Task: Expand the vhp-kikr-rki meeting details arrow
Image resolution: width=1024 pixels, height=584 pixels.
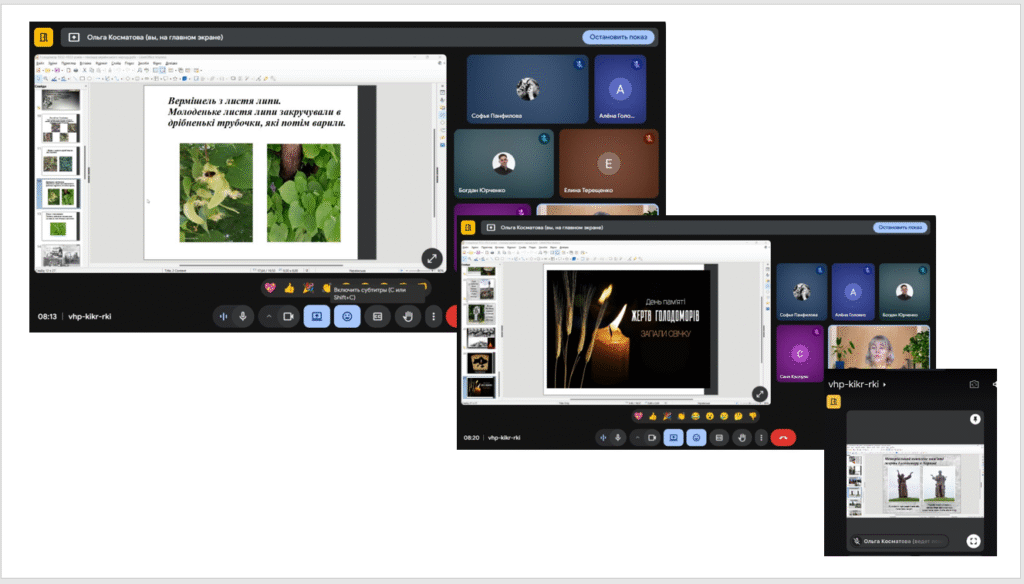Action: click(x=884, y=384)
